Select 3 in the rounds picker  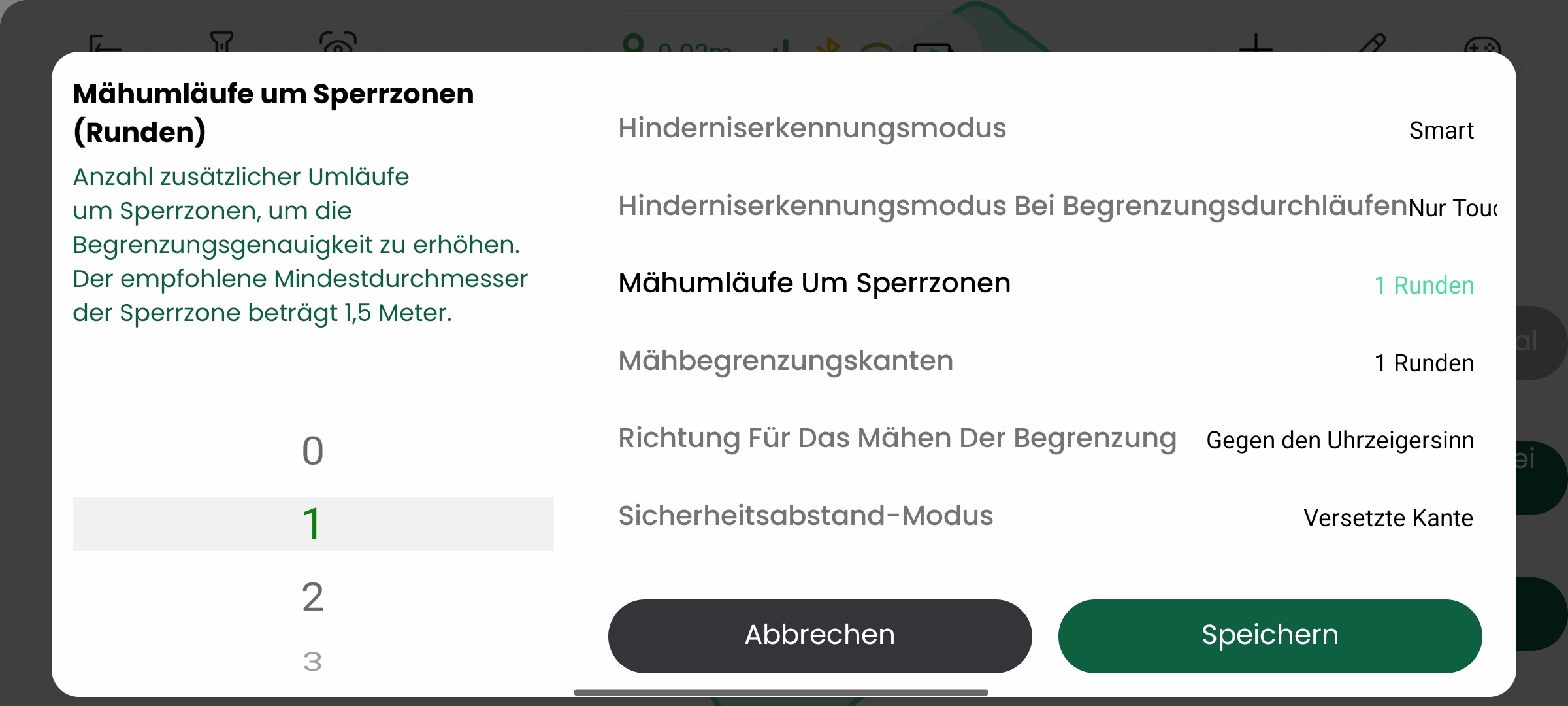[313, 662]
